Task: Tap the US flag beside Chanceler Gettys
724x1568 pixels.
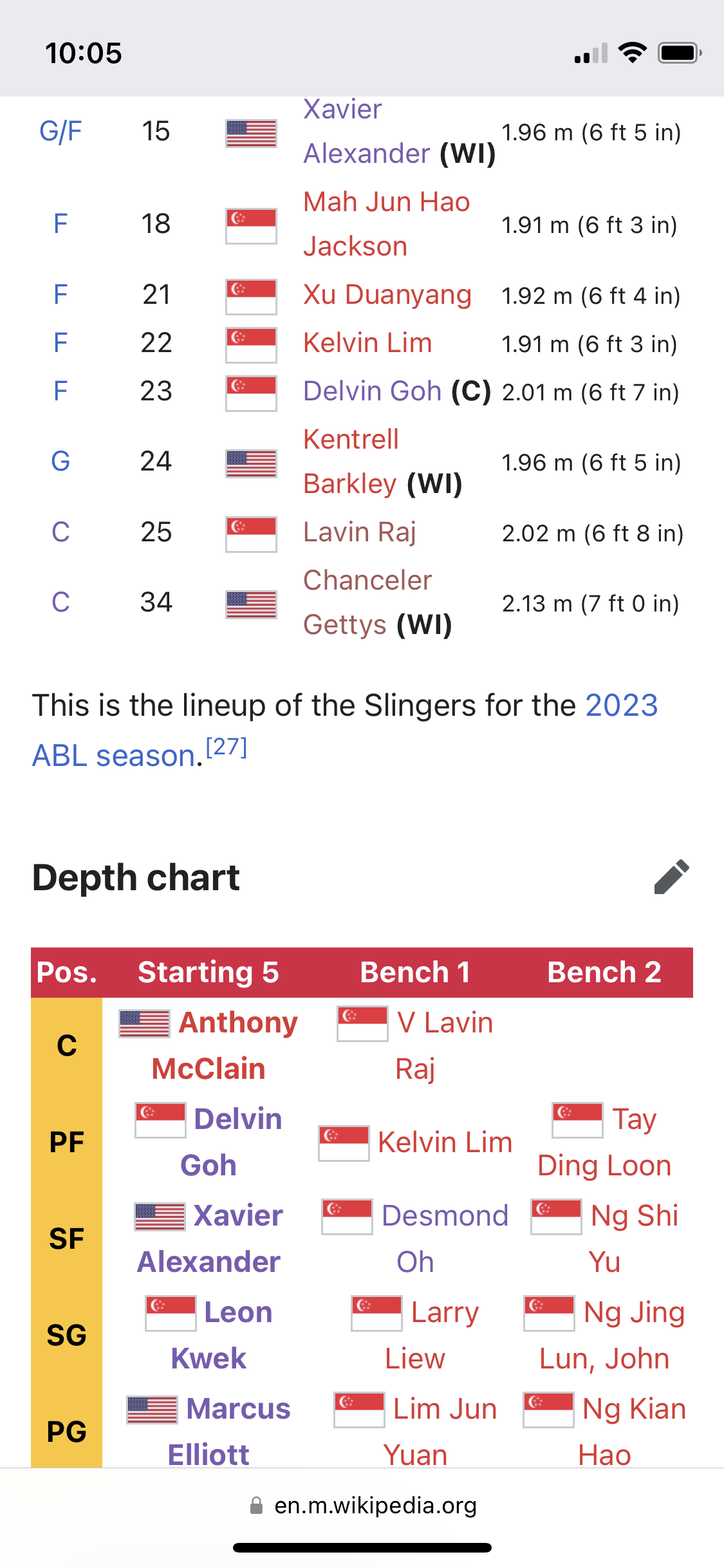Action: (x=251, y=604)
